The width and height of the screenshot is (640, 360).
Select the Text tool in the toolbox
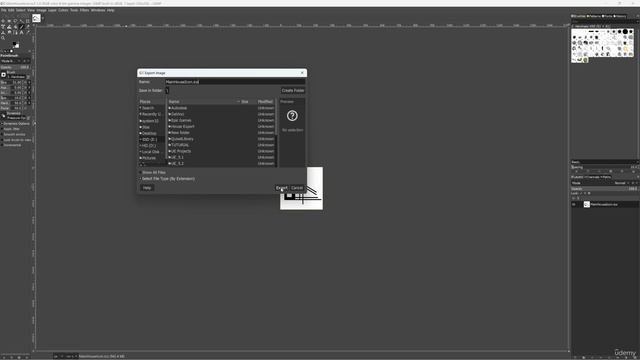pos(22,32)
